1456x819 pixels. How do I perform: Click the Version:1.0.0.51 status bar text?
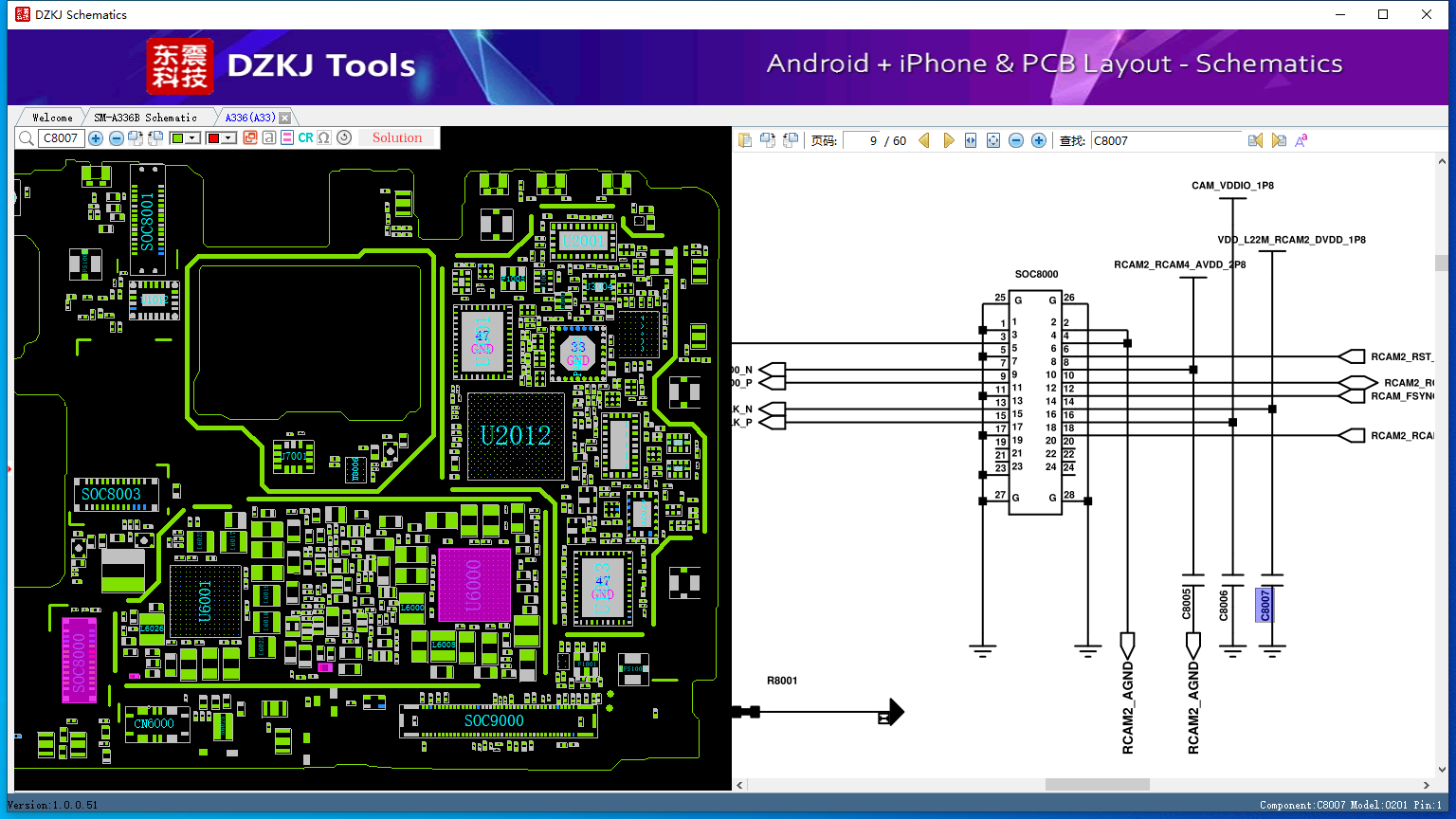[52, 805]
